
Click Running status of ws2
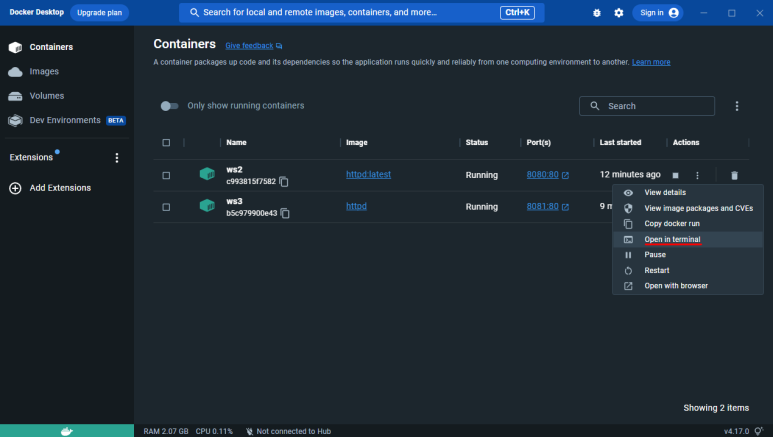click(x=482, y=175)
